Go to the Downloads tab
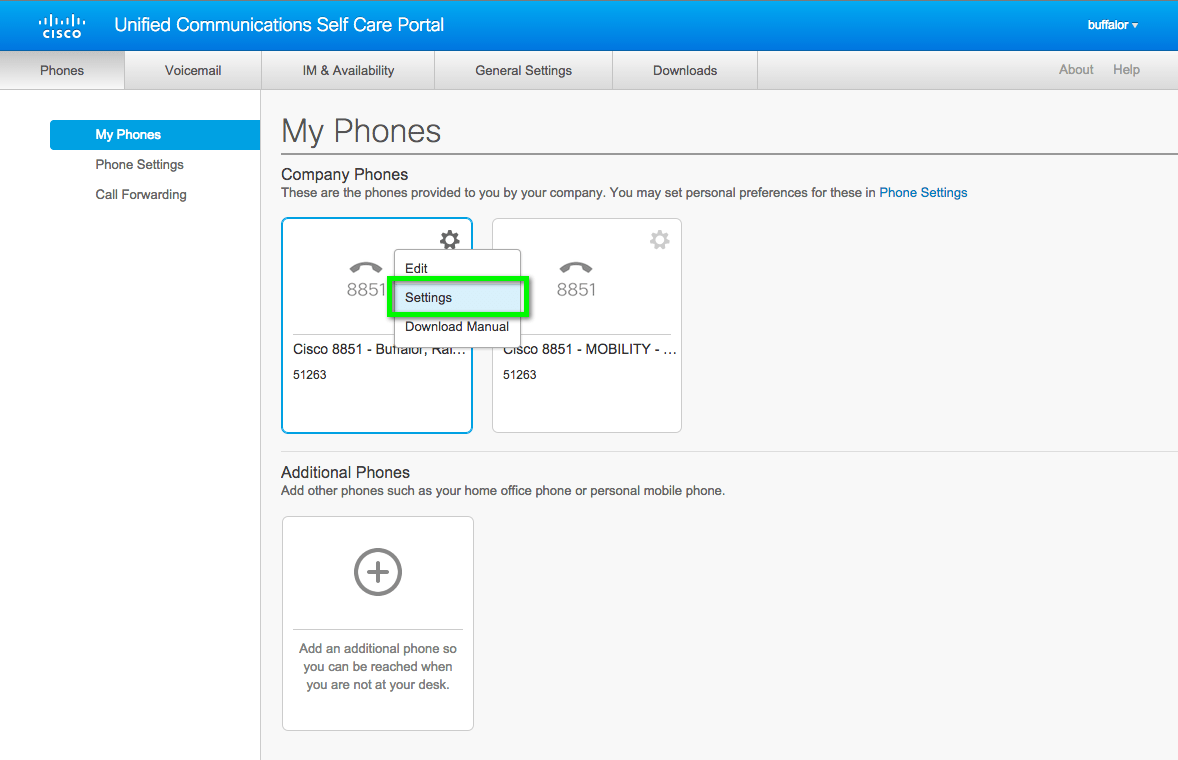 (x=685, y=71)
